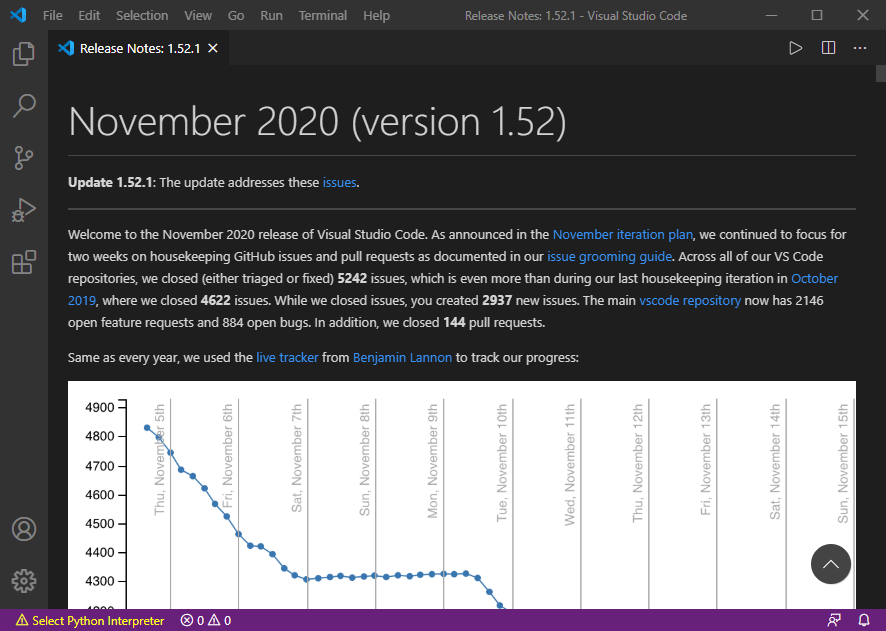Open the Extensions view
Screen dimensions: 886x631
pos(24,262)
